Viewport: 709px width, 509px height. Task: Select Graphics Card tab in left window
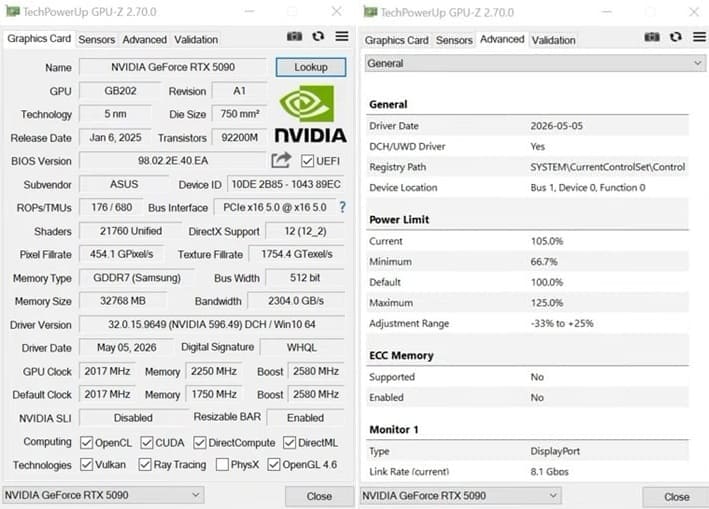click(x=39, y=39)
